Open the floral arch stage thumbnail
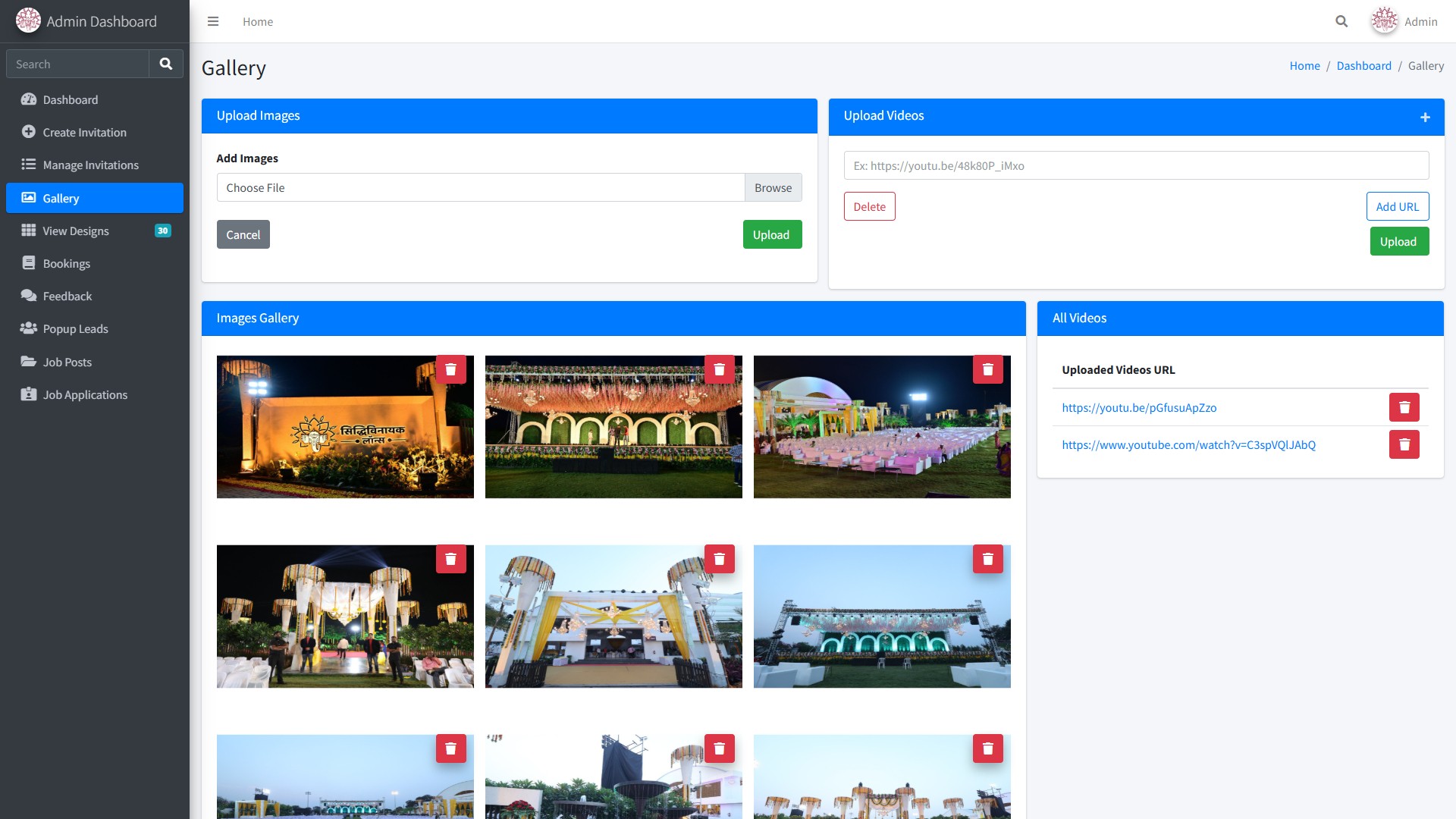The image size is (1456, 819). [x=613, y=427]
